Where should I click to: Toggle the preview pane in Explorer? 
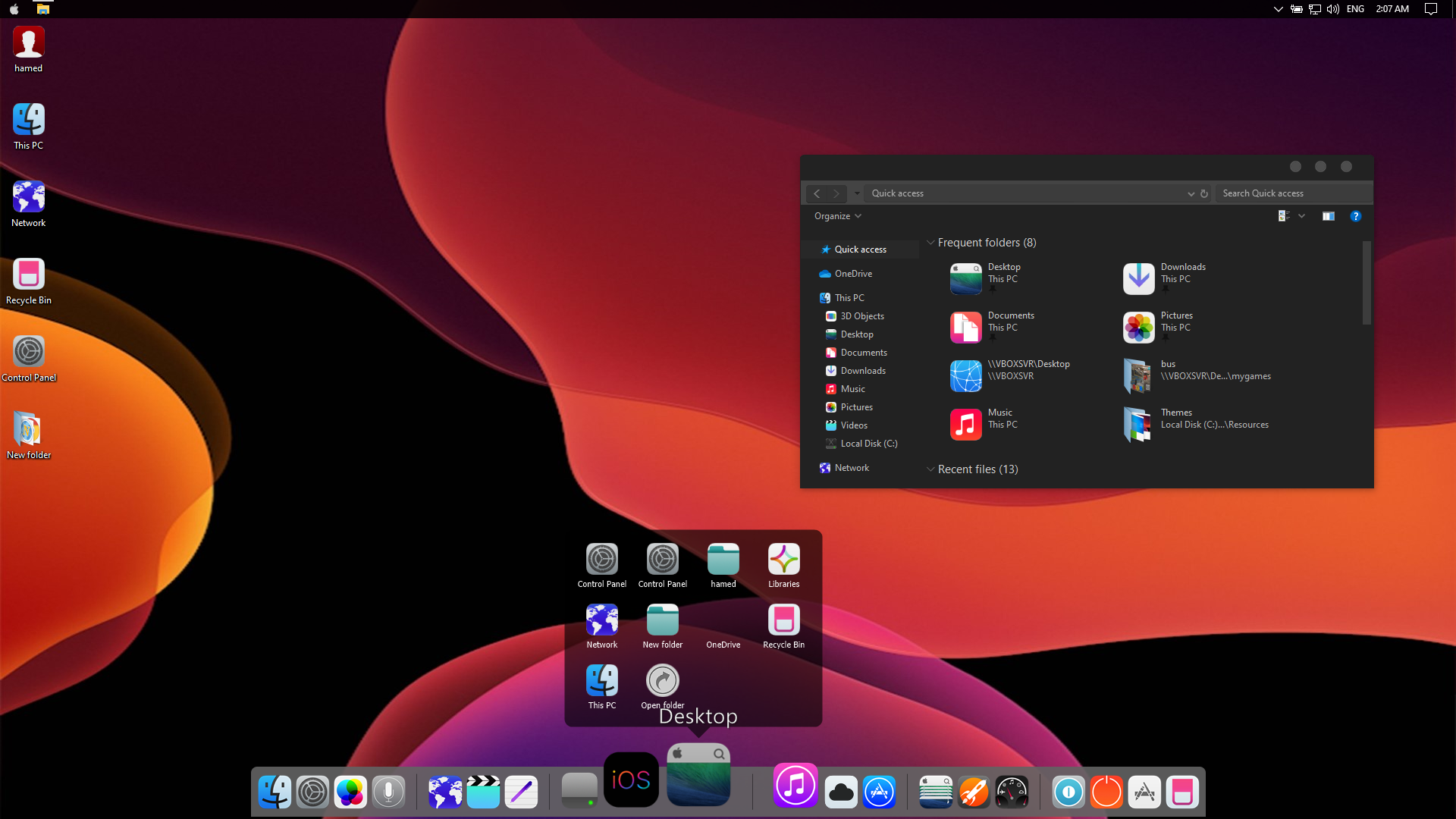click(1328, 216)
